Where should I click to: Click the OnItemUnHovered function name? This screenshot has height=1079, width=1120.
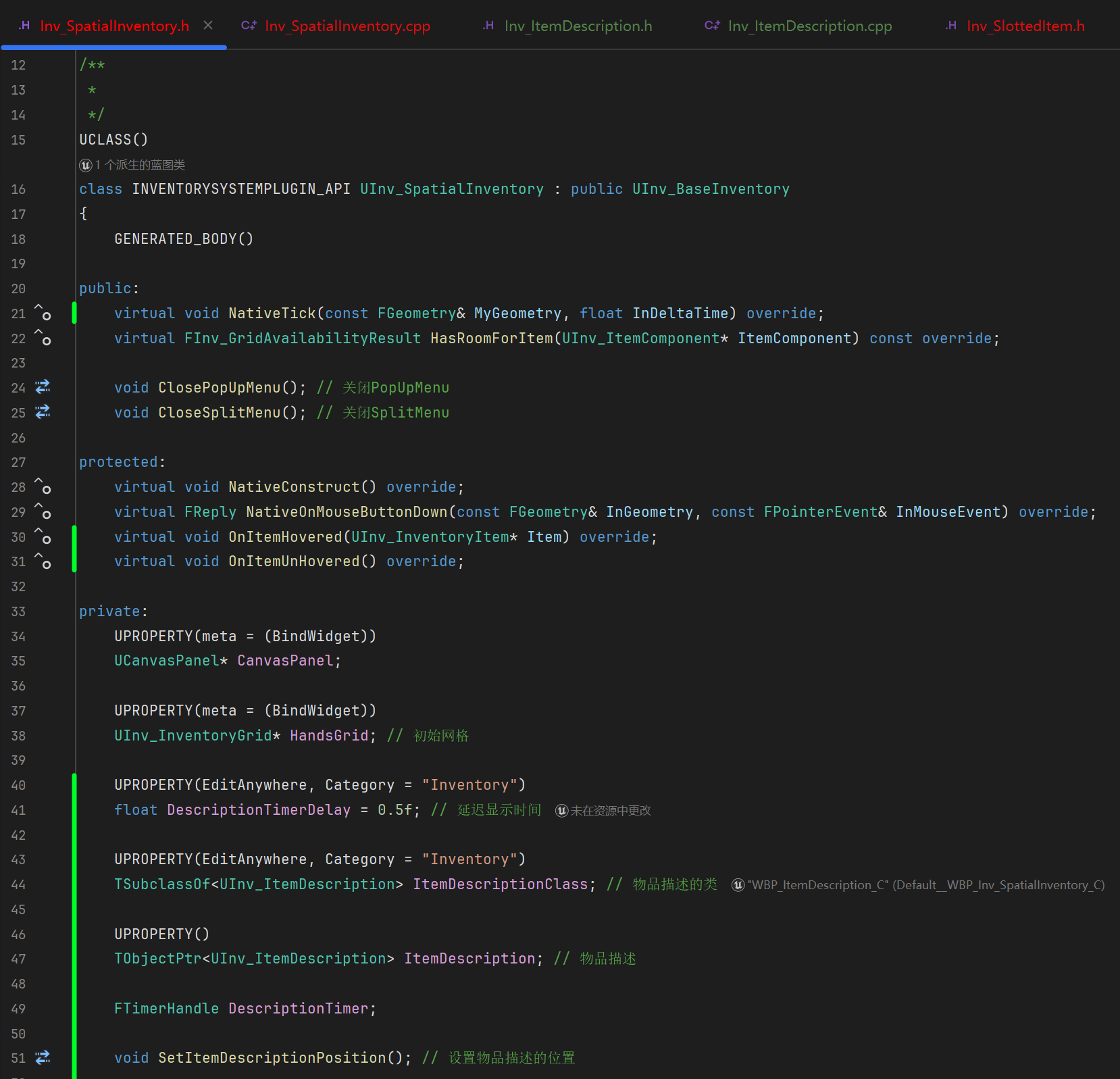(294, 561)
